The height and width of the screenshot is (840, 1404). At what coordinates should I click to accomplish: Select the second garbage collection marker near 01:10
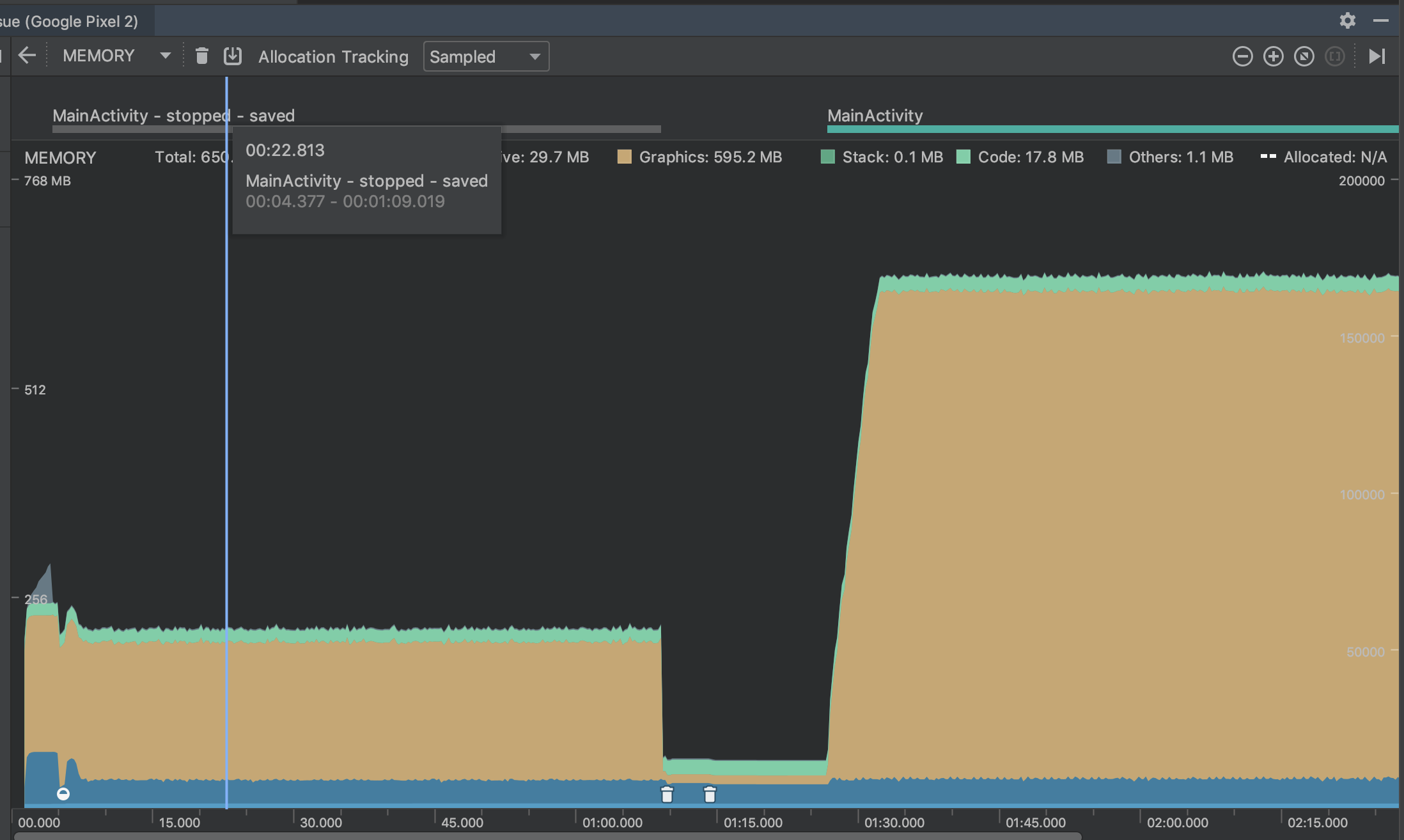(x=710, y=795)
